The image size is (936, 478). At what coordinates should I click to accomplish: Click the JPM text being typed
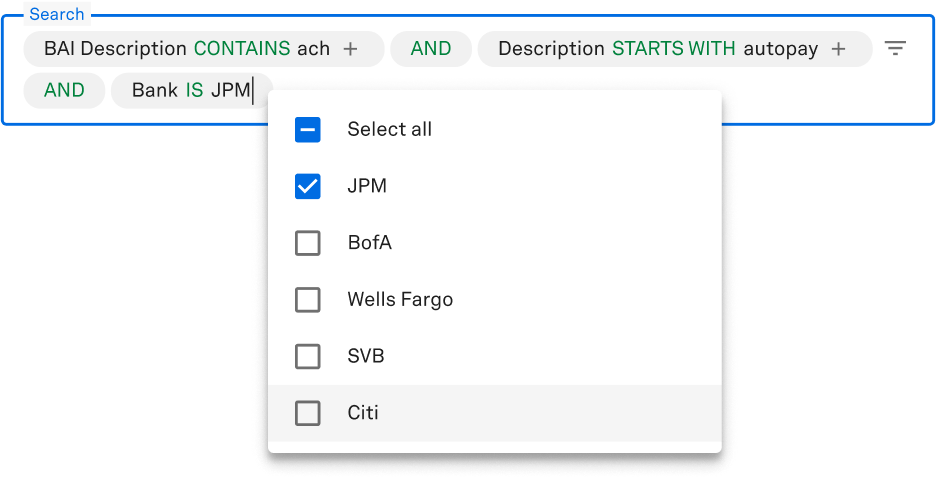pyautogui.click(x=230, y=91)
